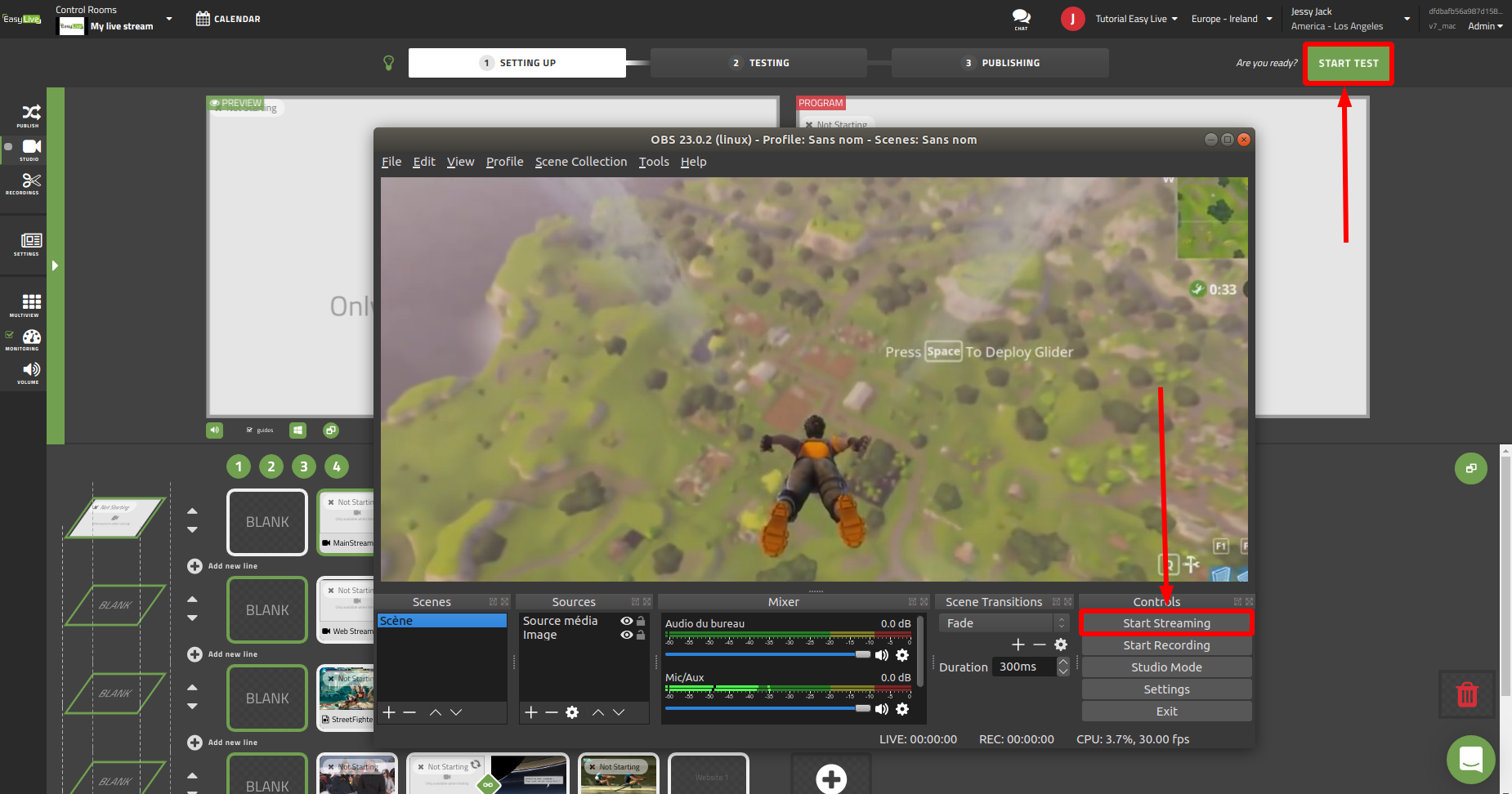The height and width of the screenshot is (794, 1512).
Task: Open the support chat bubble
Action: 1470,760
